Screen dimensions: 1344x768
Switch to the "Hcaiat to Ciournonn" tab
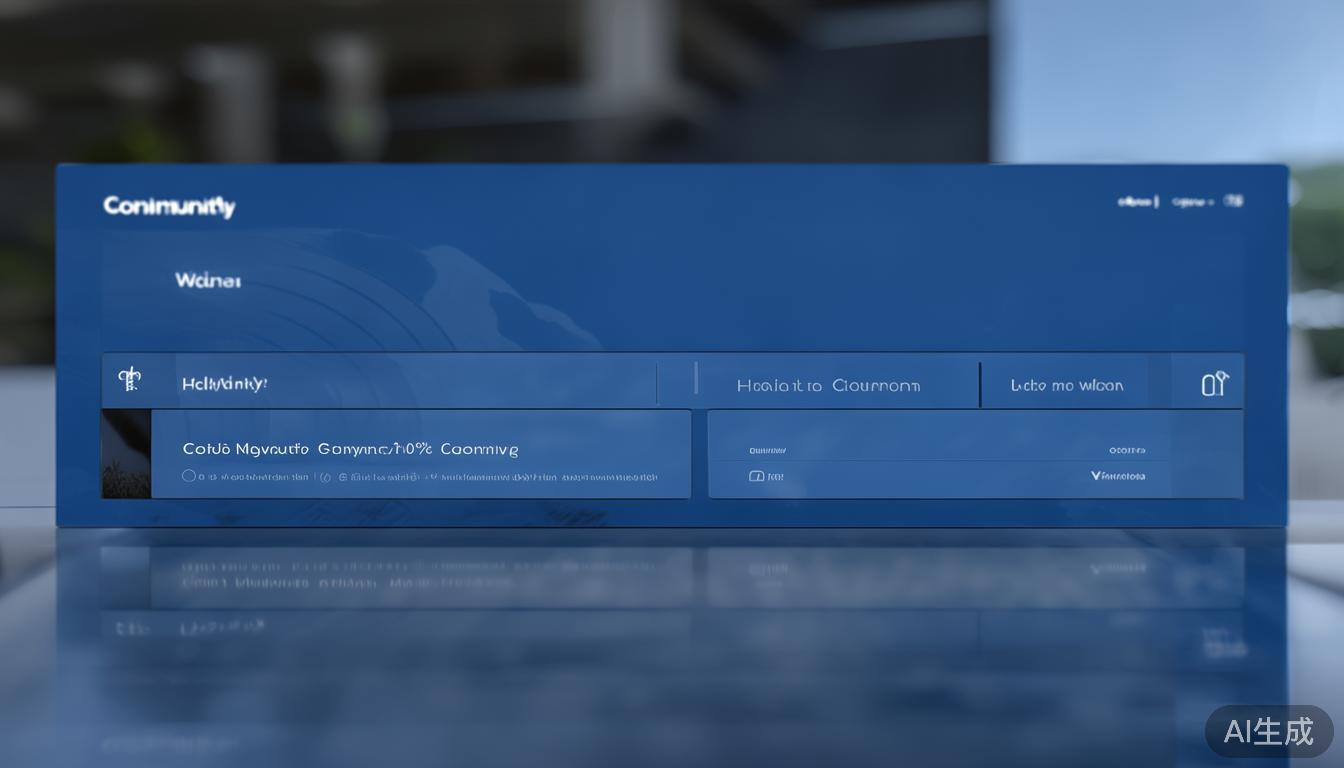(828, 385)
